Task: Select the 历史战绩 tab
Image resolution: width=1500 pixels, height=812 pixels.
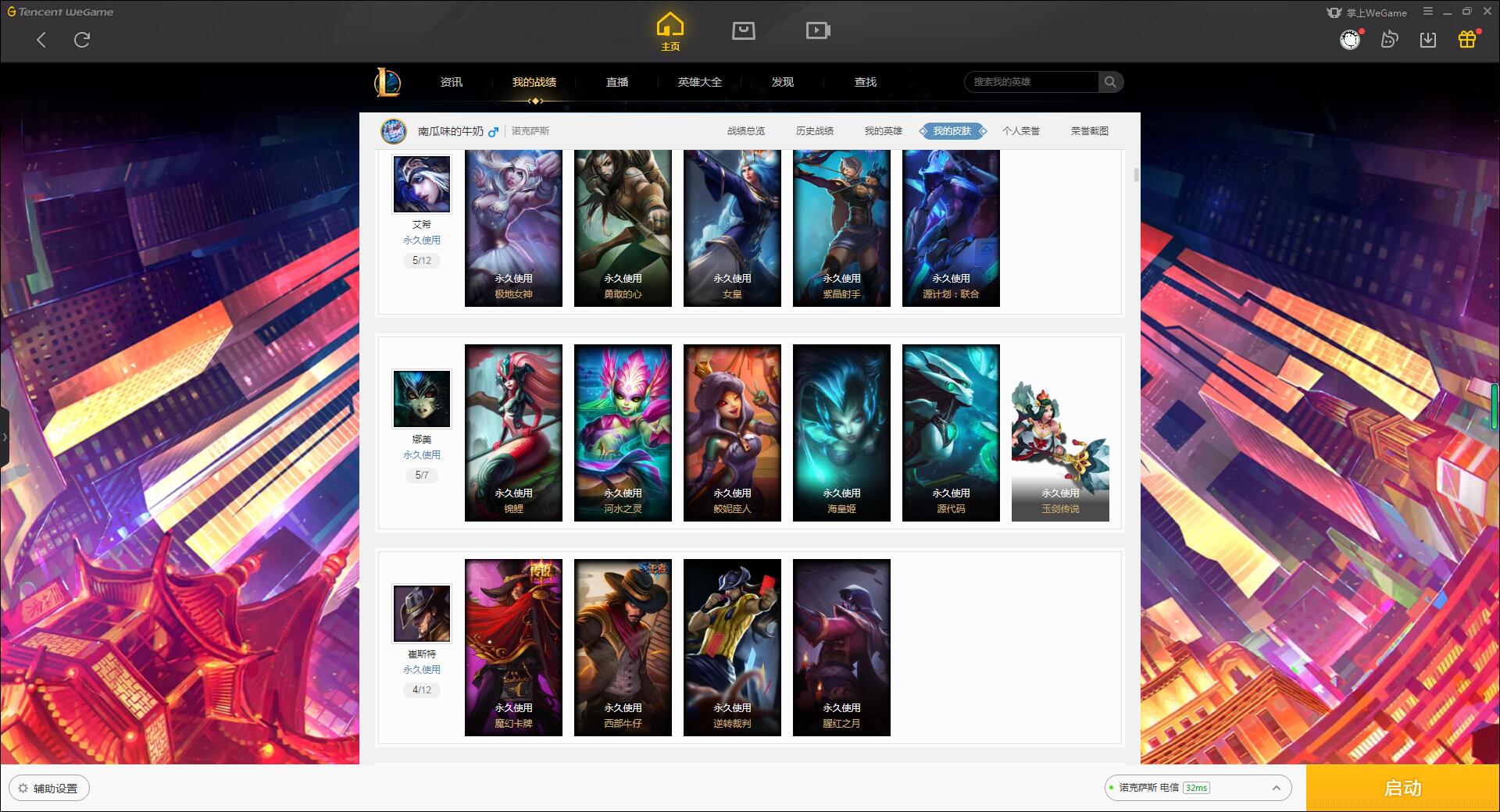Action: 815,131
